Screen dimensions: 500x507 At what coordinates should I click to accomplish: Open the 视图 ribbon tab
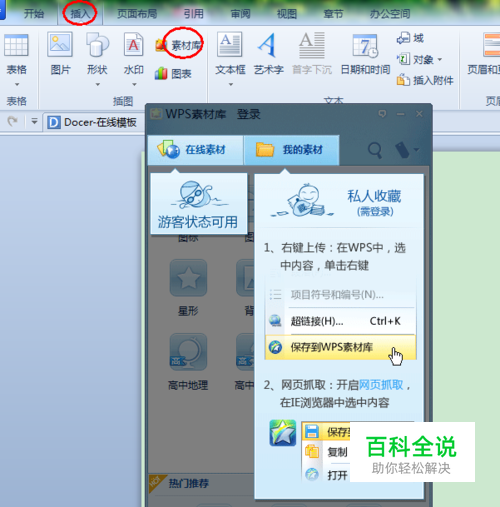tap(287, 14)
